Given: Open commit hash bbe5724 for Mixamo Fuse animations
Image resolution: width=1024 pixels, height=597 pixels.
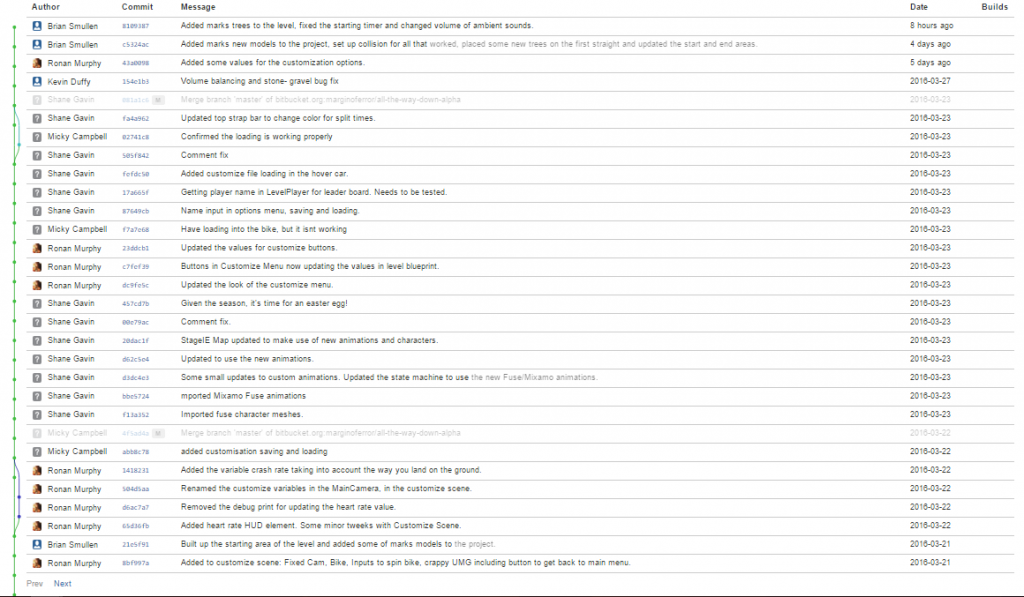Looking at the screenshot, I should click(135, 396).
